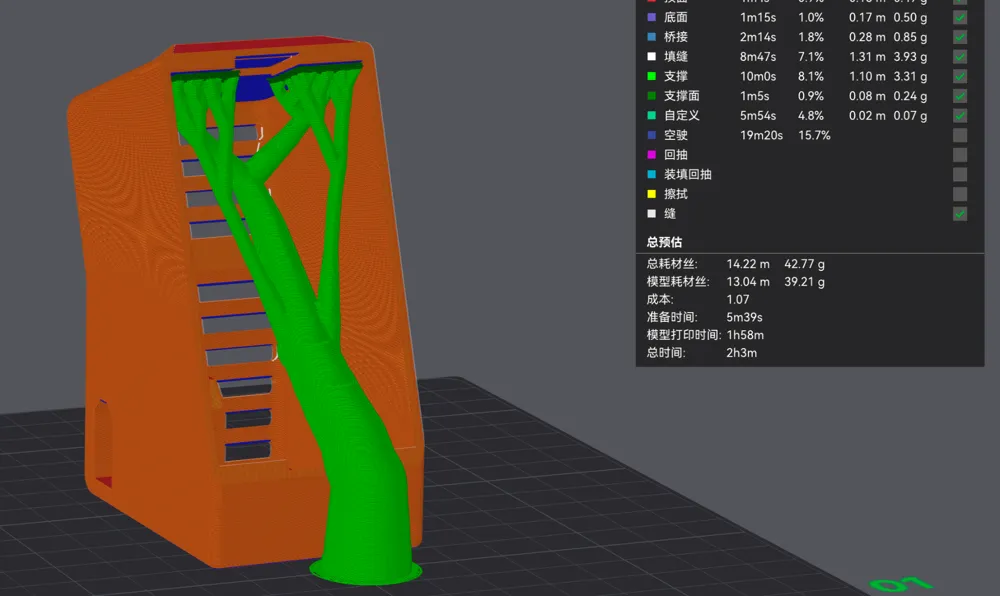Click the magenta 回抽 color swatch

tap(651, 155)
